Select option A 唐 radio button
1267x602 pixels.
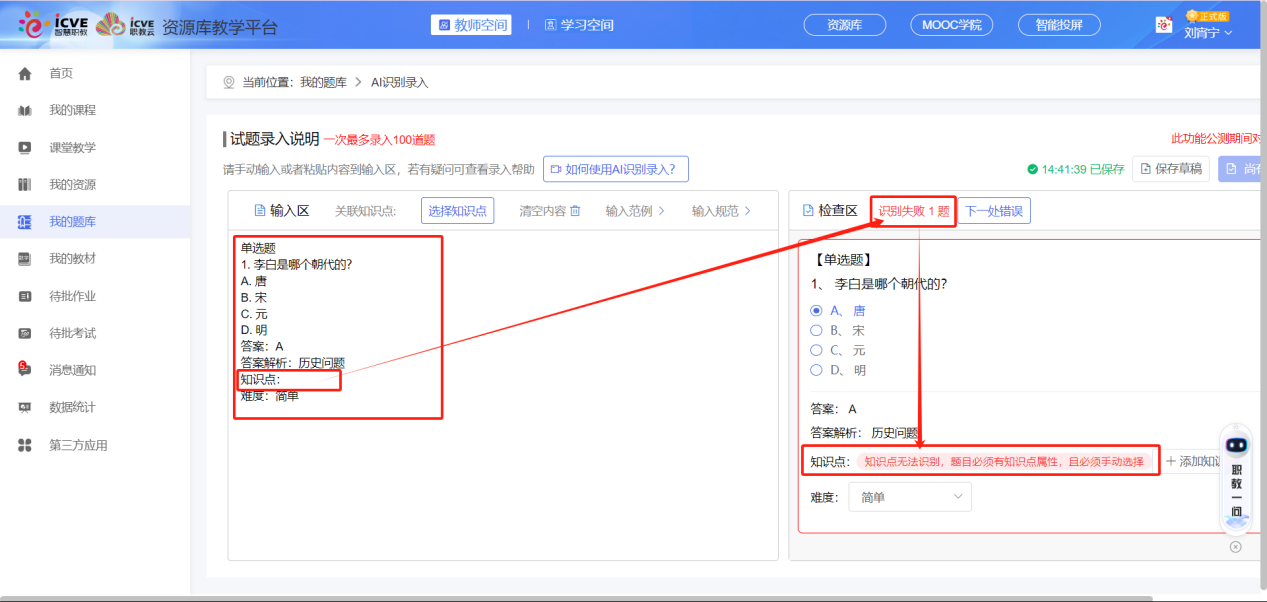point(816,311)
